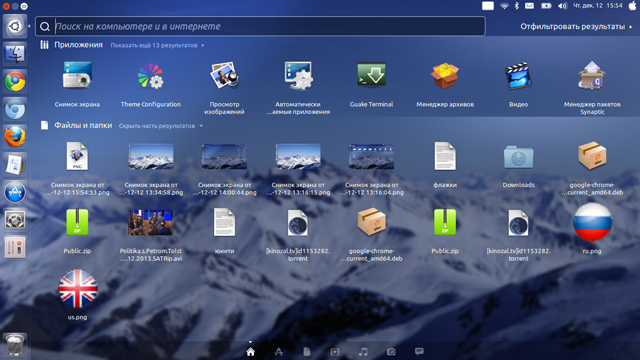Open screenshot thumbnail 12-12 14:00:44.png
This screenshot has width=640, height=360.
(224, 156)
